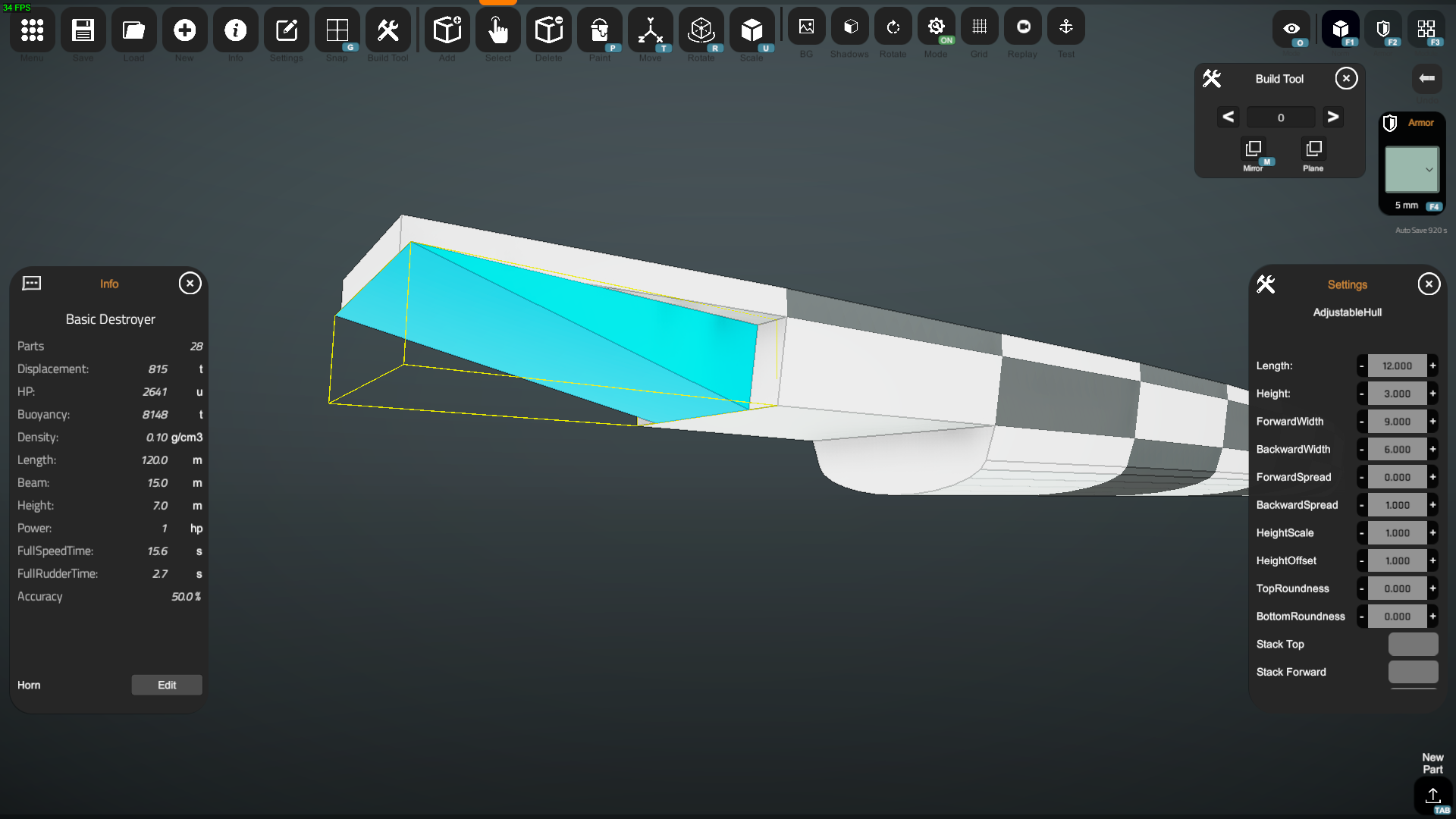Click the Add part icon
This screenshot has height=819, width=1456.
click(447, 30)
